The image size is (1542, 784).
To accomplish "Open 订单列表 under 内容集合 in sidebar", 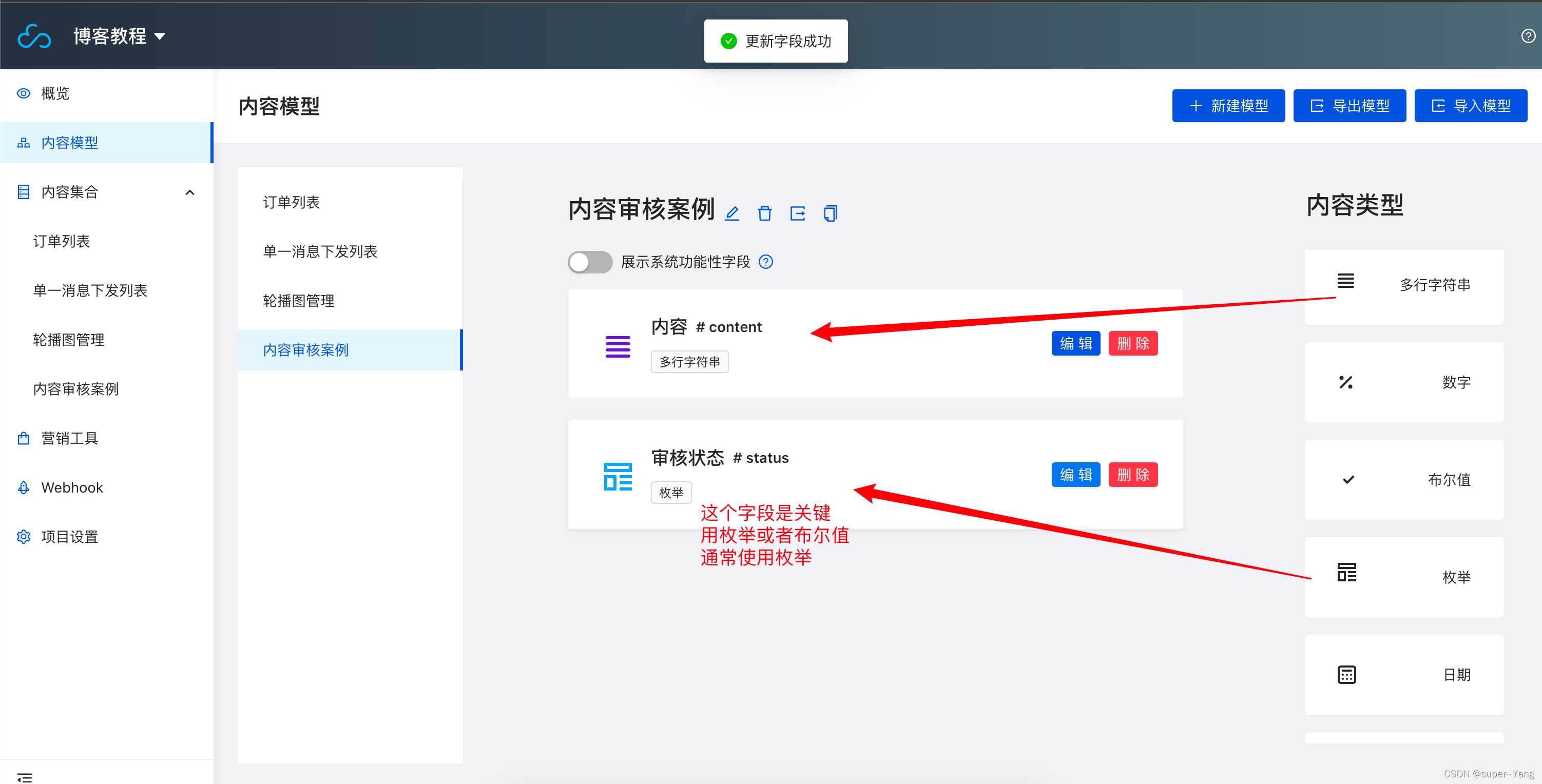I will (x=107, y=241).
